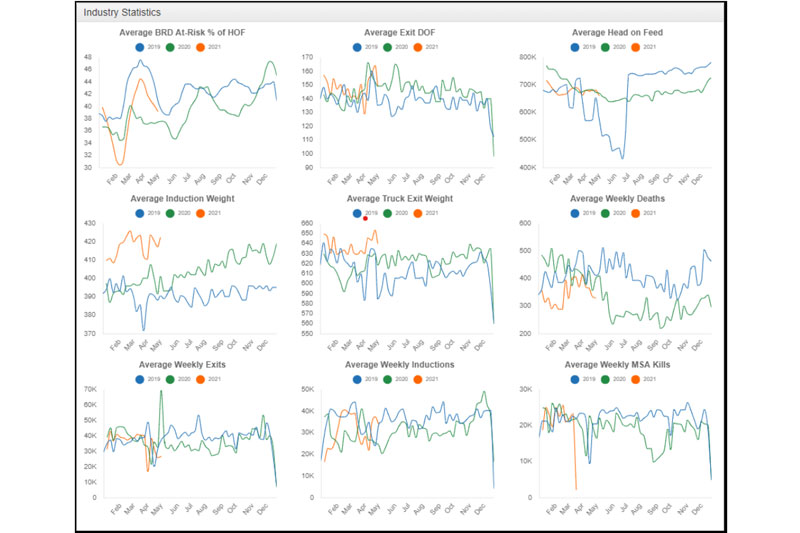
Task: Click the 48 axis label in BRD At-Risk chart
Action: point(88,57)
